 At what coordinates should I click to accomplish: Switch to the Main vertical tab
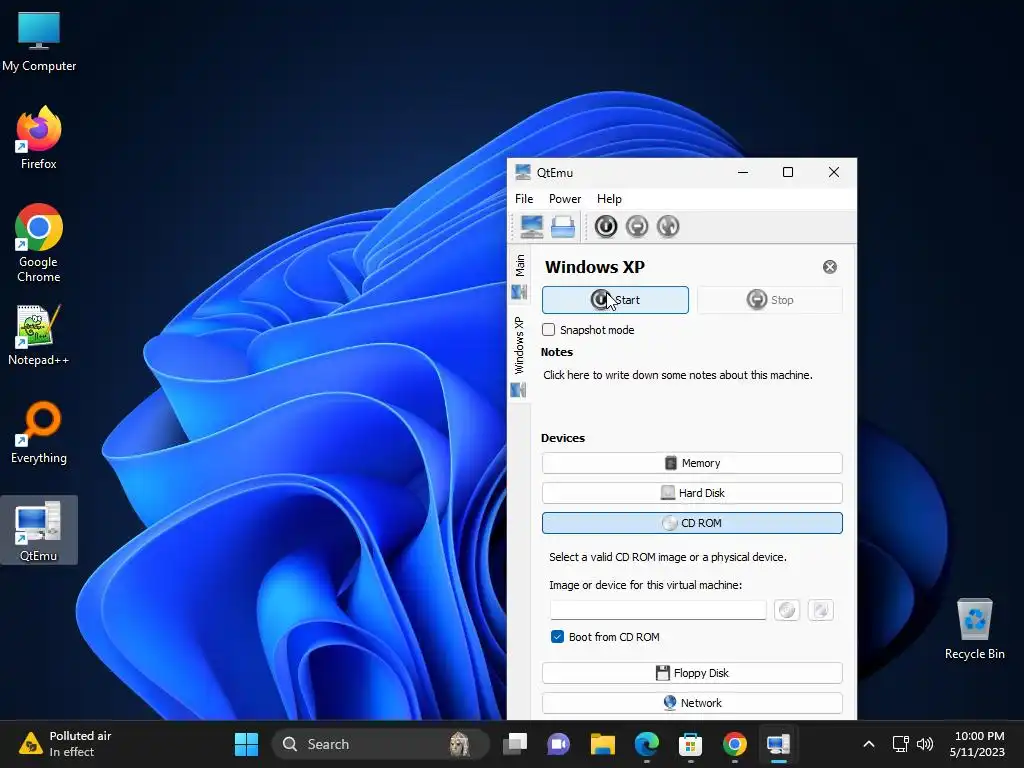point(519,276)
